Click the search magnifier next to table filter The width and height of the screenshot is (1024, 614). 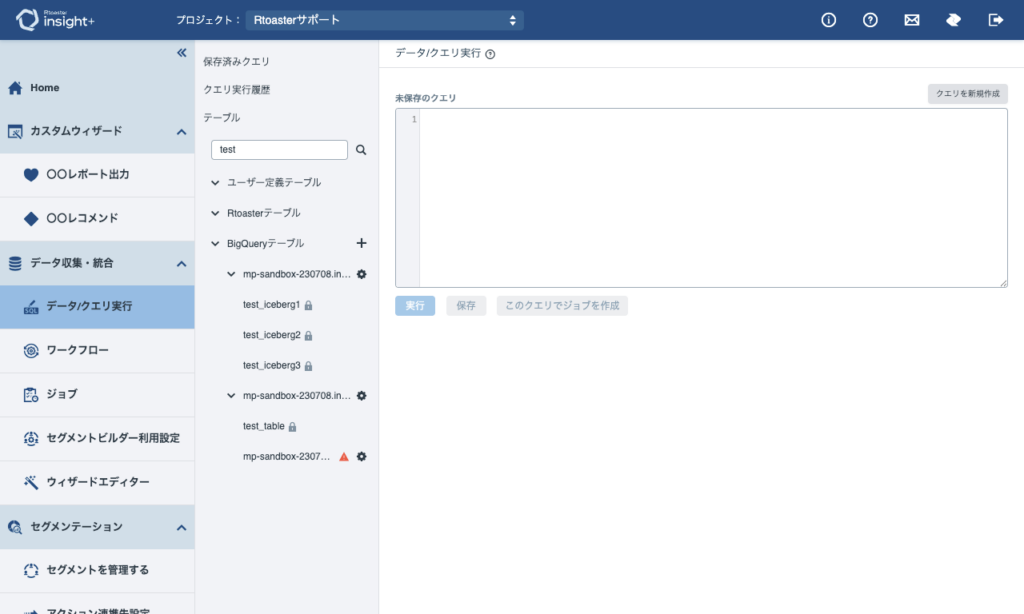click(x=361, y=150)
